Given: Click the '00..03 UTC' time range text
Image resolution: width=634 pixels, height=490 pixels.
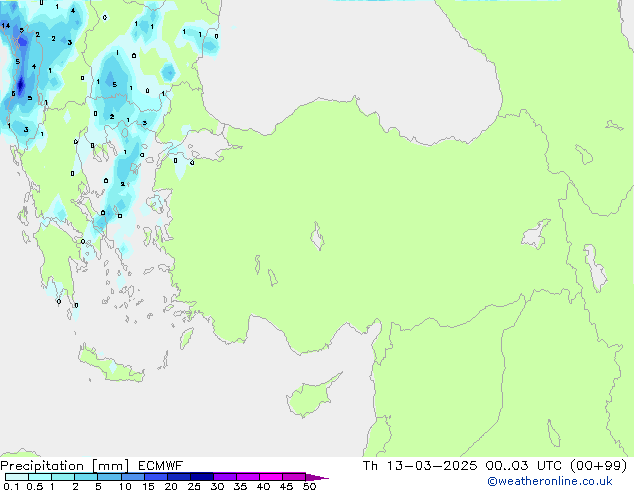Looking at the screenshot, I should (524, 466).
